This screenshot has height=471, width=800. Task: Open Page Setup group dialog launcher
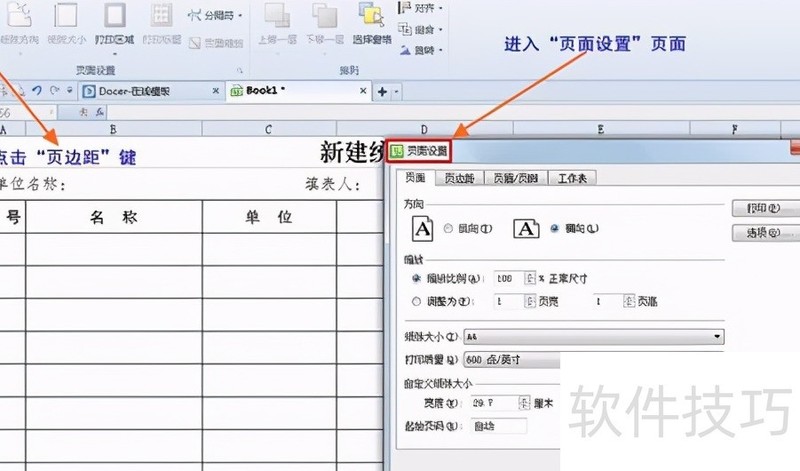239,70
